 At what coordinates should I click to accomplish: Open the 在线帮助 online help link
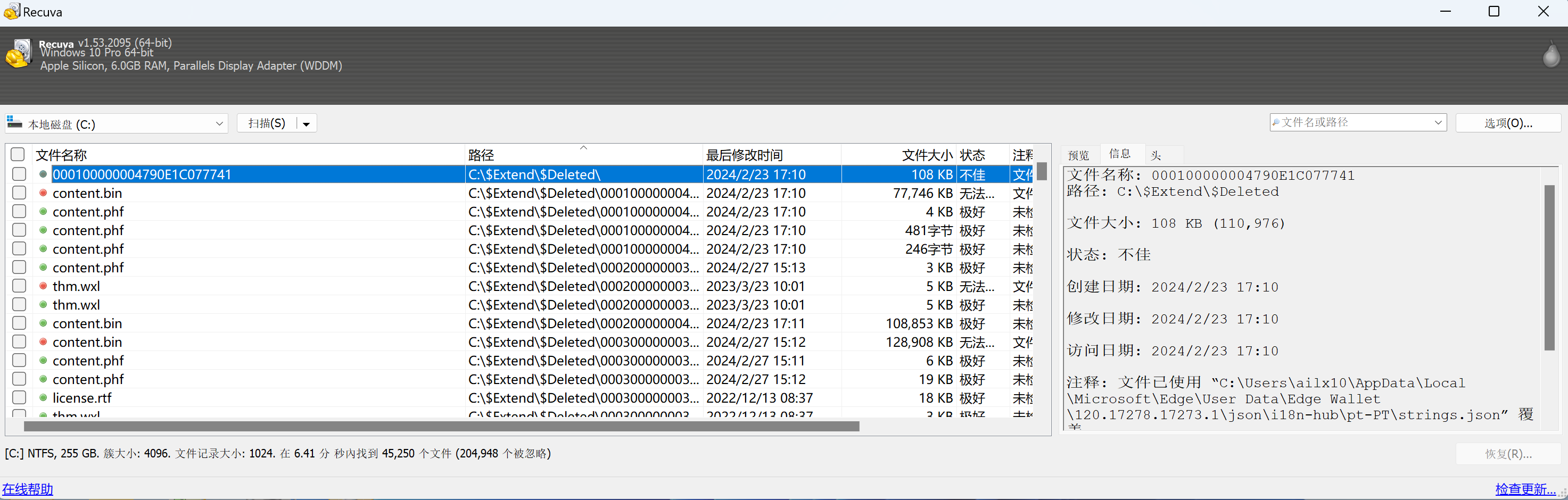[x=28, y=489]
